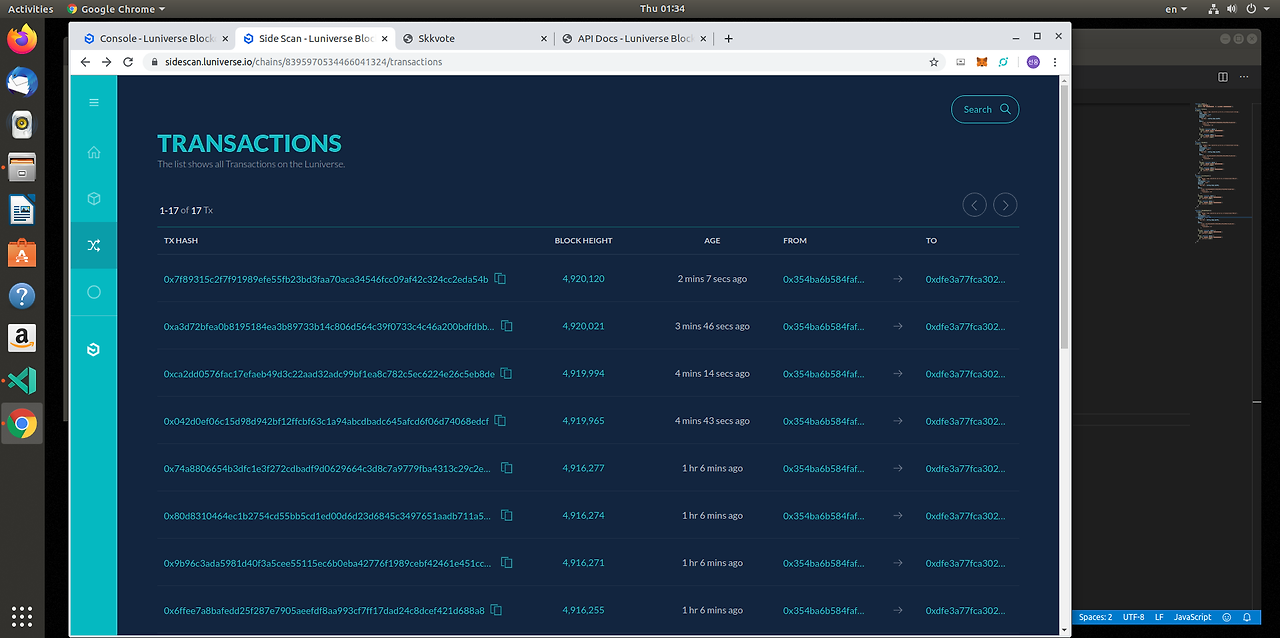Click the teal ICON wallet extension

coord(1005,62)
